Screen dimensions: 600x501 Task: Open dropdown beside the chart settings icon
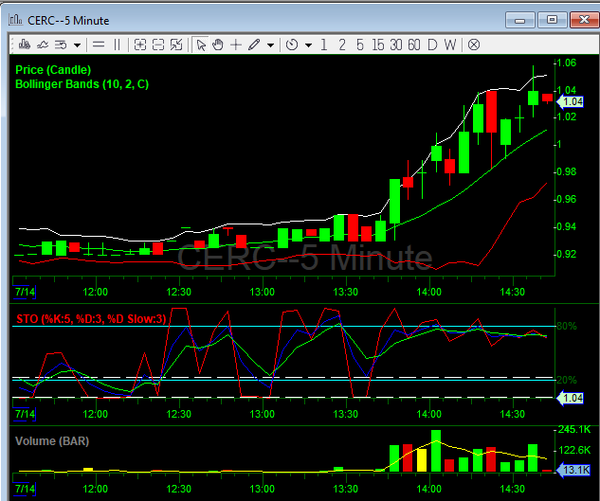tap(77, 44)
